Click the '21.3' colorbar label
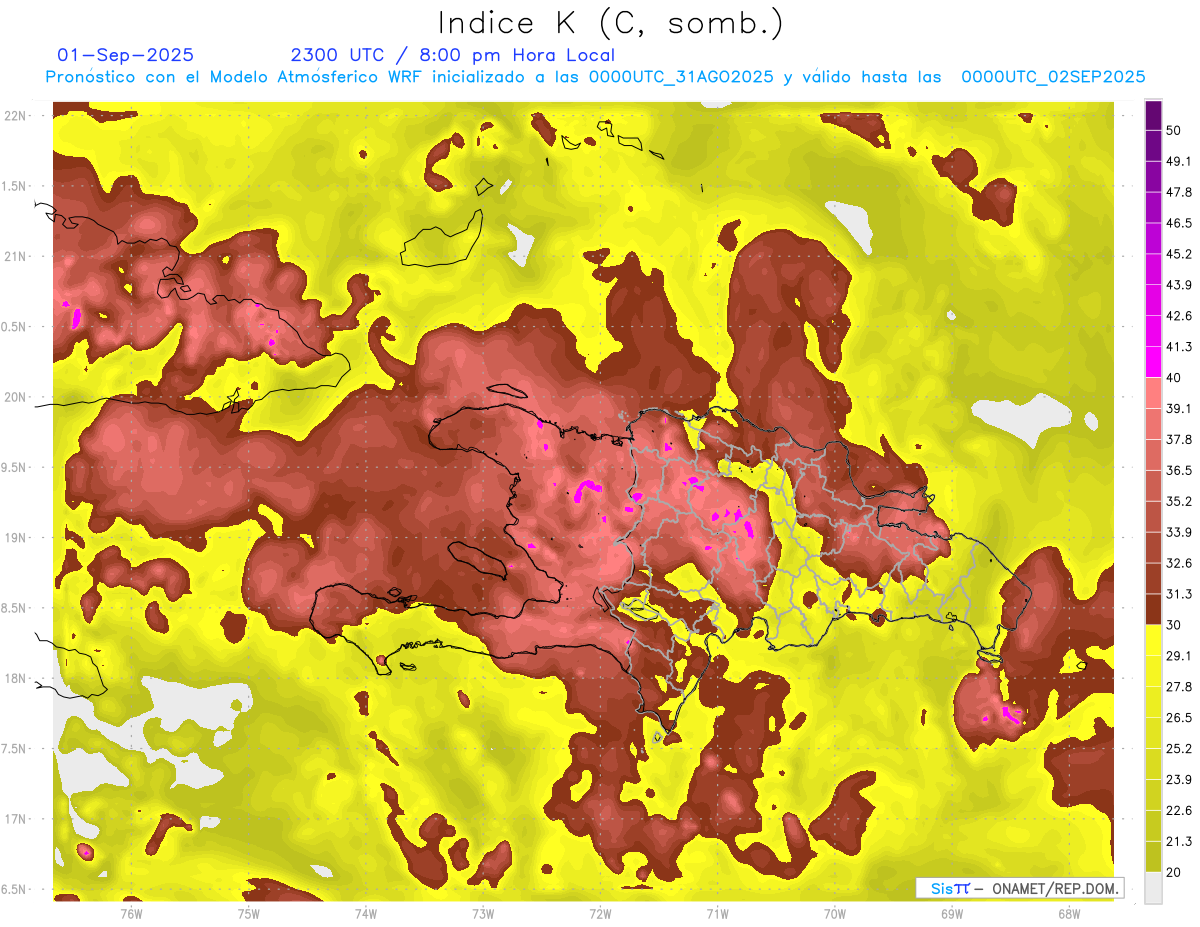This screenshot has height=927, width=1200. 1179,841
